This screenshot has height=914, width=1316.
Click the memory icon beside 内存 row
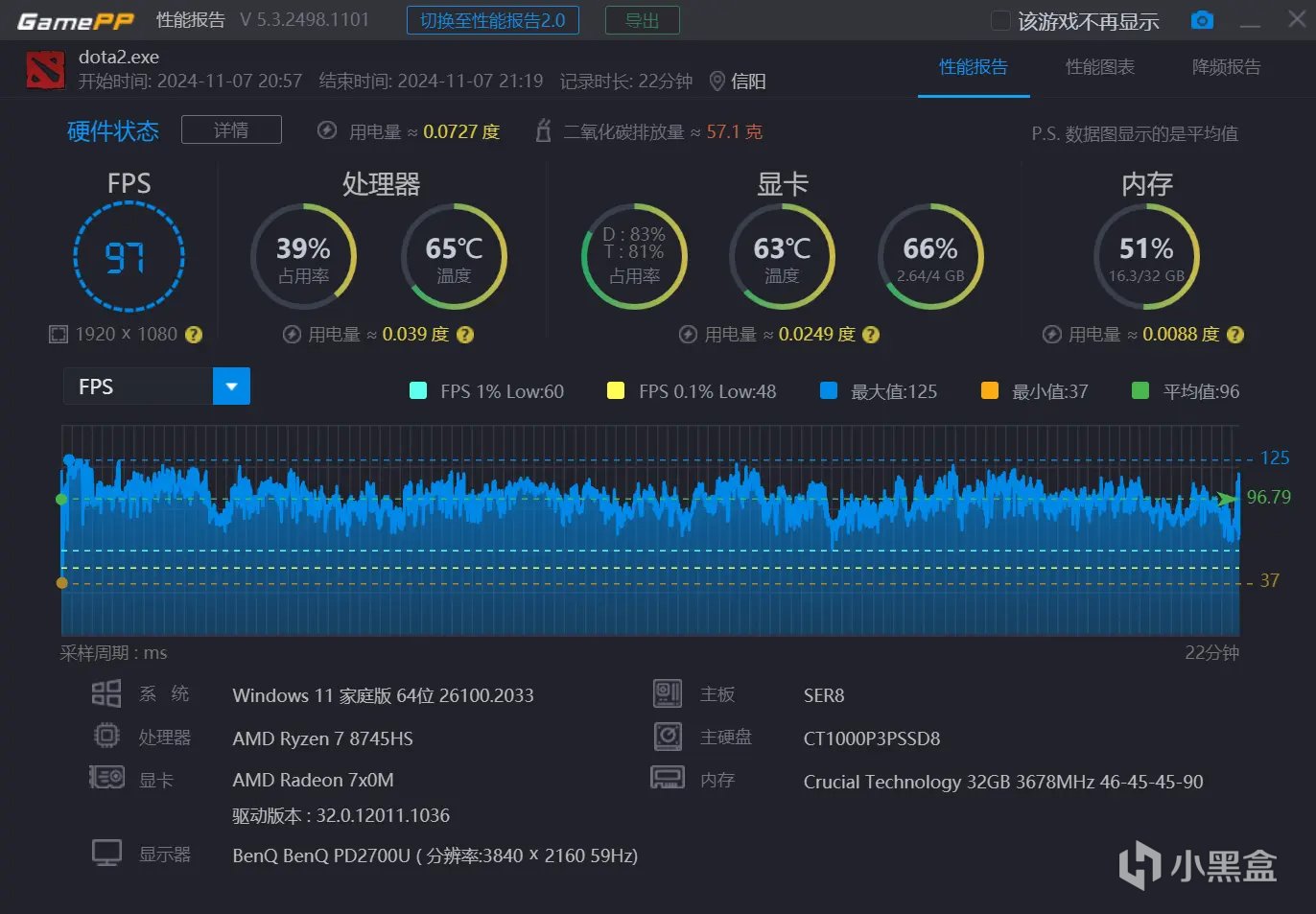click(x=668, y=778)
